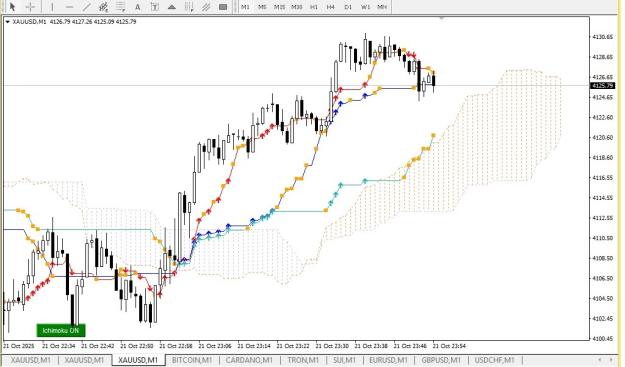Click the current price label 4125.79
Screen dimensions: 625x367
click(x=603, y=86)
